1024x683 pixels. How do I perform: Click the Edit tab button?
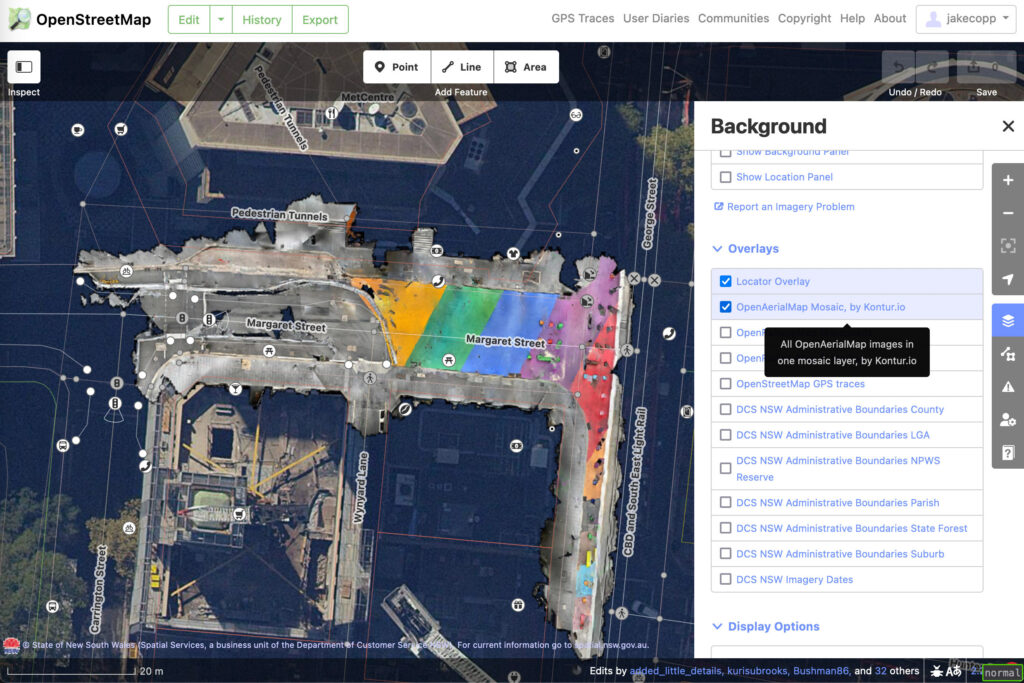tap(189, 20)
